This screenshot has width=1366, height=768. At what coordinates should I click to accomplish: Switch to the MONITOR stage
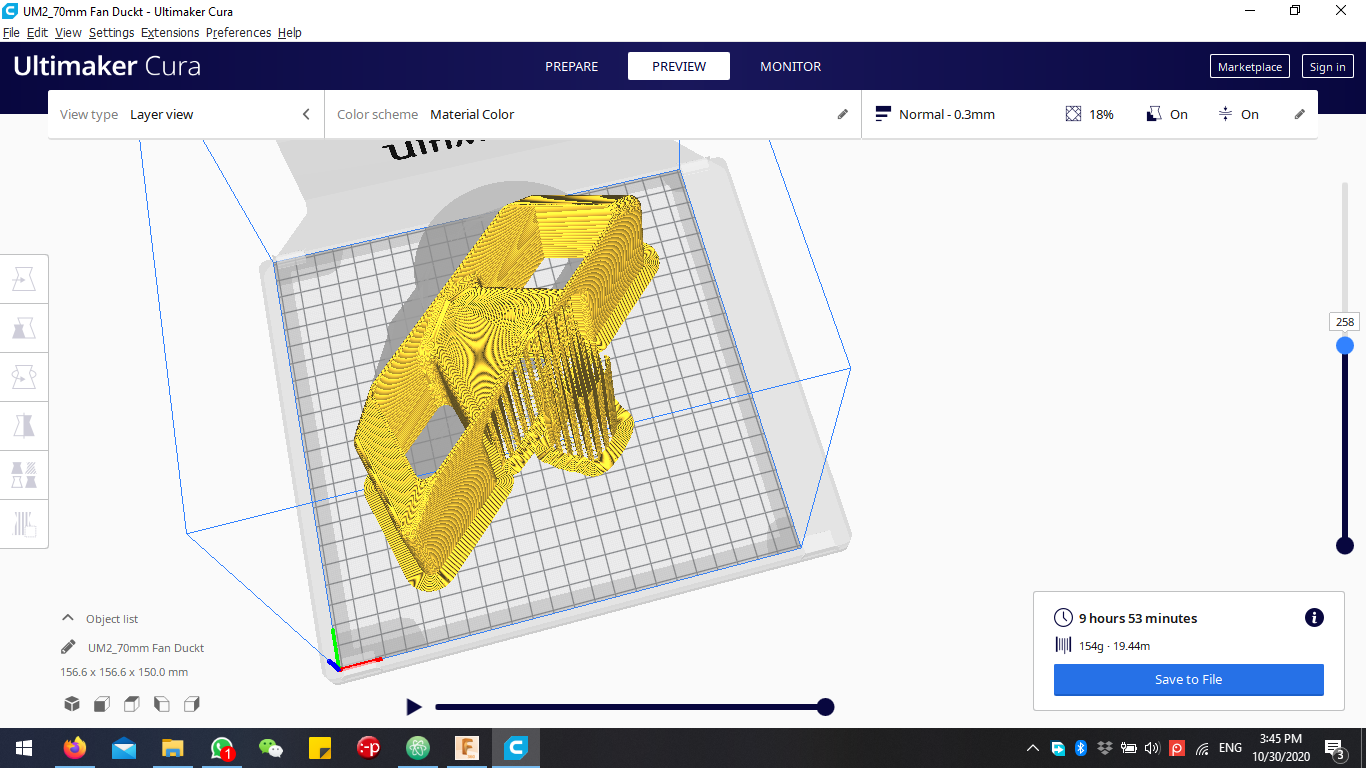(791, 66)
